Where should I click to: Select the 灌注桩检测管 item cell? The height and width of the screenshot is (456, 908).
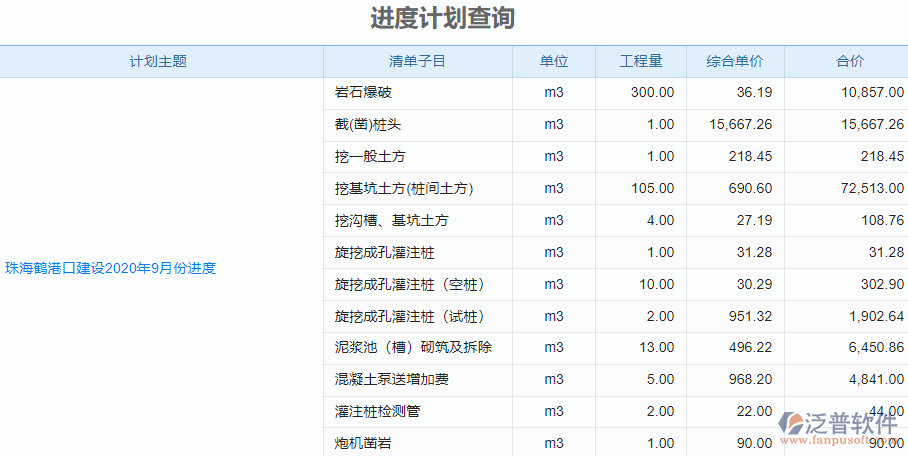(418, 411)
